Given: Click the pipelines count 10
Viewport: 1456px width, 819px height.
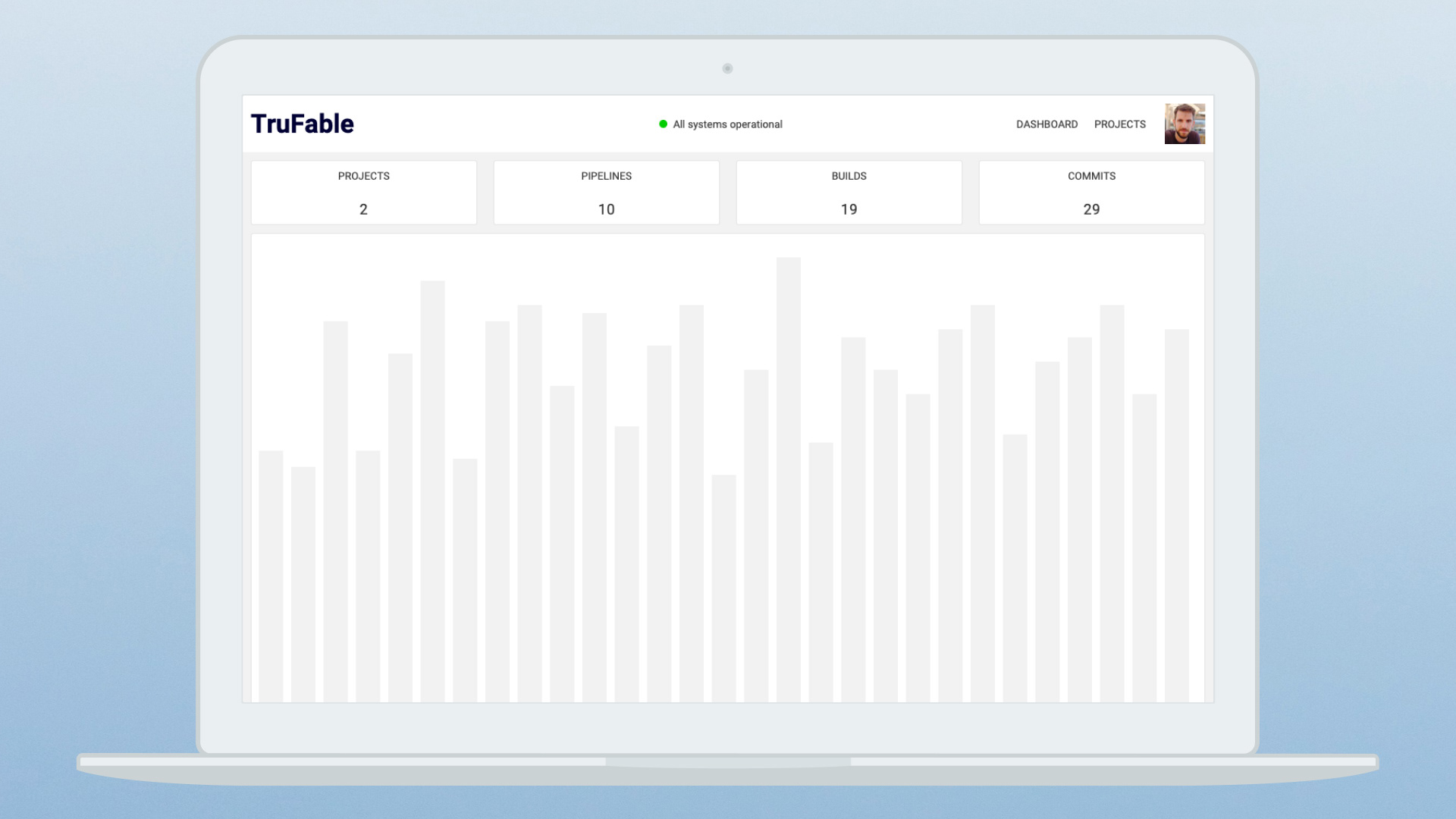Looking at the screenshot, I should [607, 209].
